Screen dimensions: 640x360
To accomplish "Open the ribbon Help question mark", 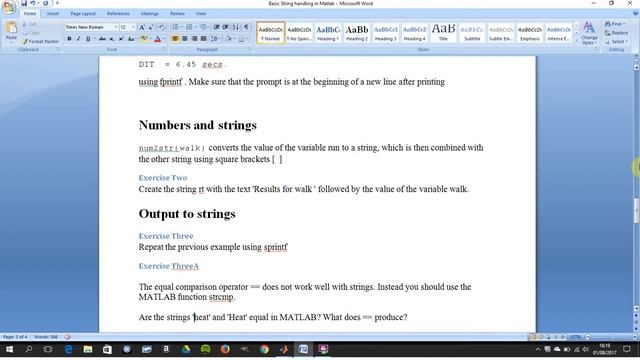I will [636, 13].
